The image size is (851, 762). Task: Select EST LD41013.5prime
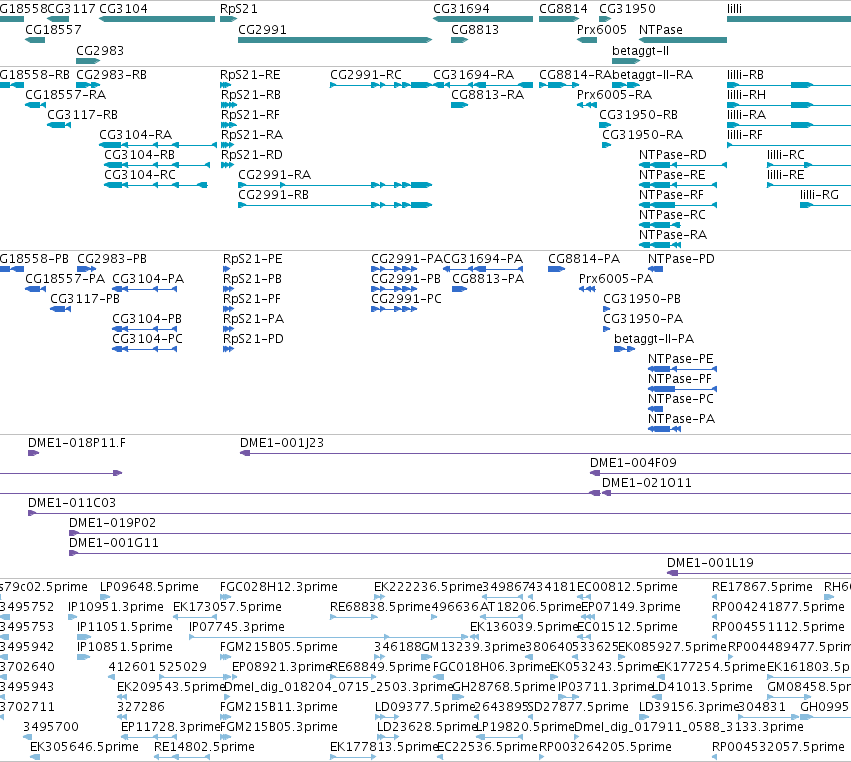701,687
